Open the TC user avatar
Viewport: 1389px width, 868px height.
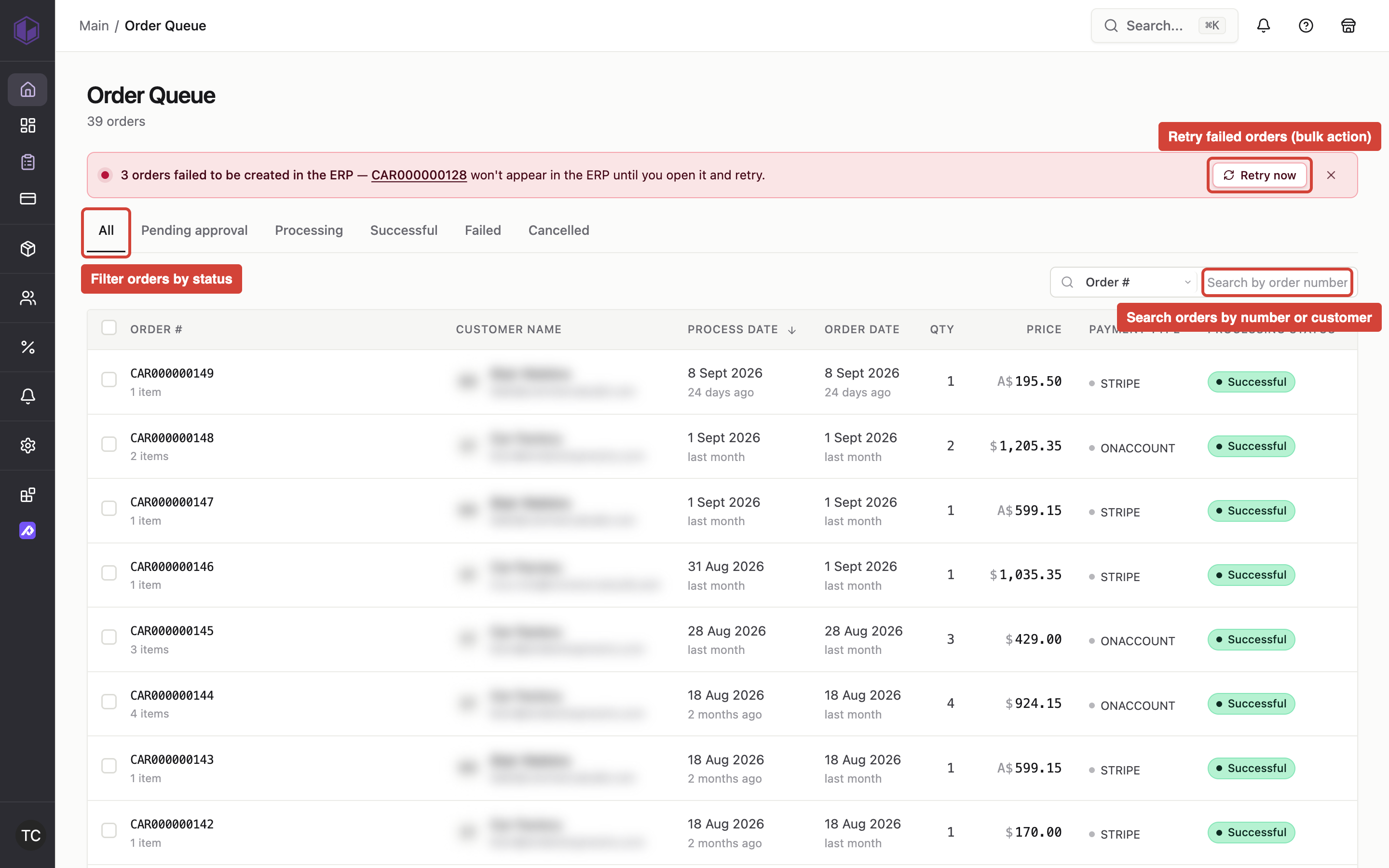click(30, 835)
